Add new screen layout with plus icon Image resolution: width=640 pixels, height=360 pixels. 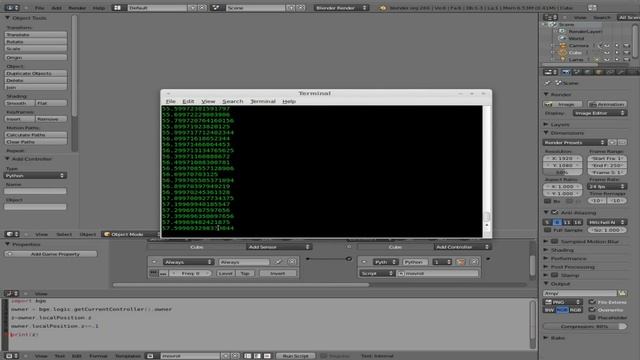point(192,8)
